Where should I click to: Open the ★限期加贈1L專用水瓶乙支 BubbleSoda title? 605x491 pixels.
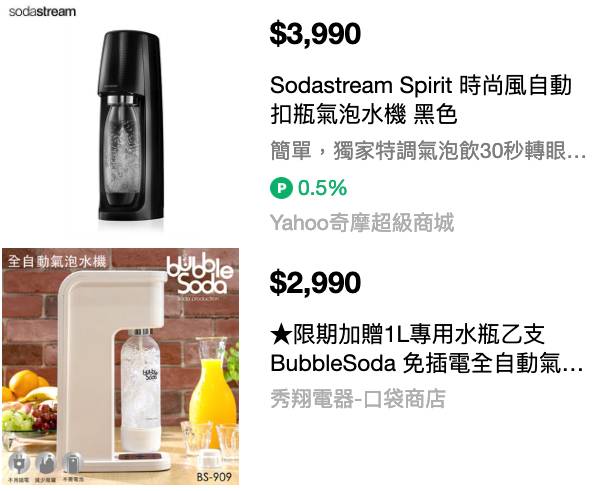(x=426, y=349)
